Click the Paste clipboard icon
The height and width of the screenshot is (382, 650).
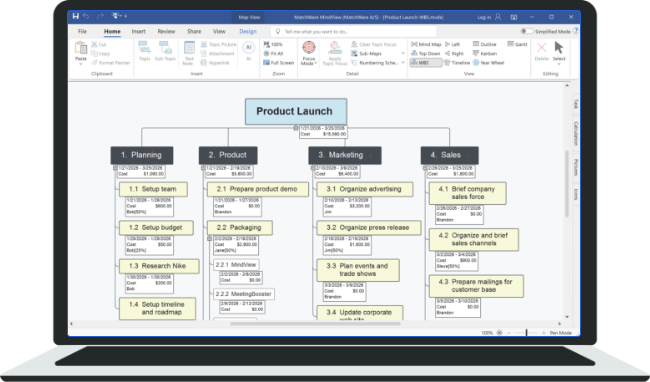coord(81,48)
